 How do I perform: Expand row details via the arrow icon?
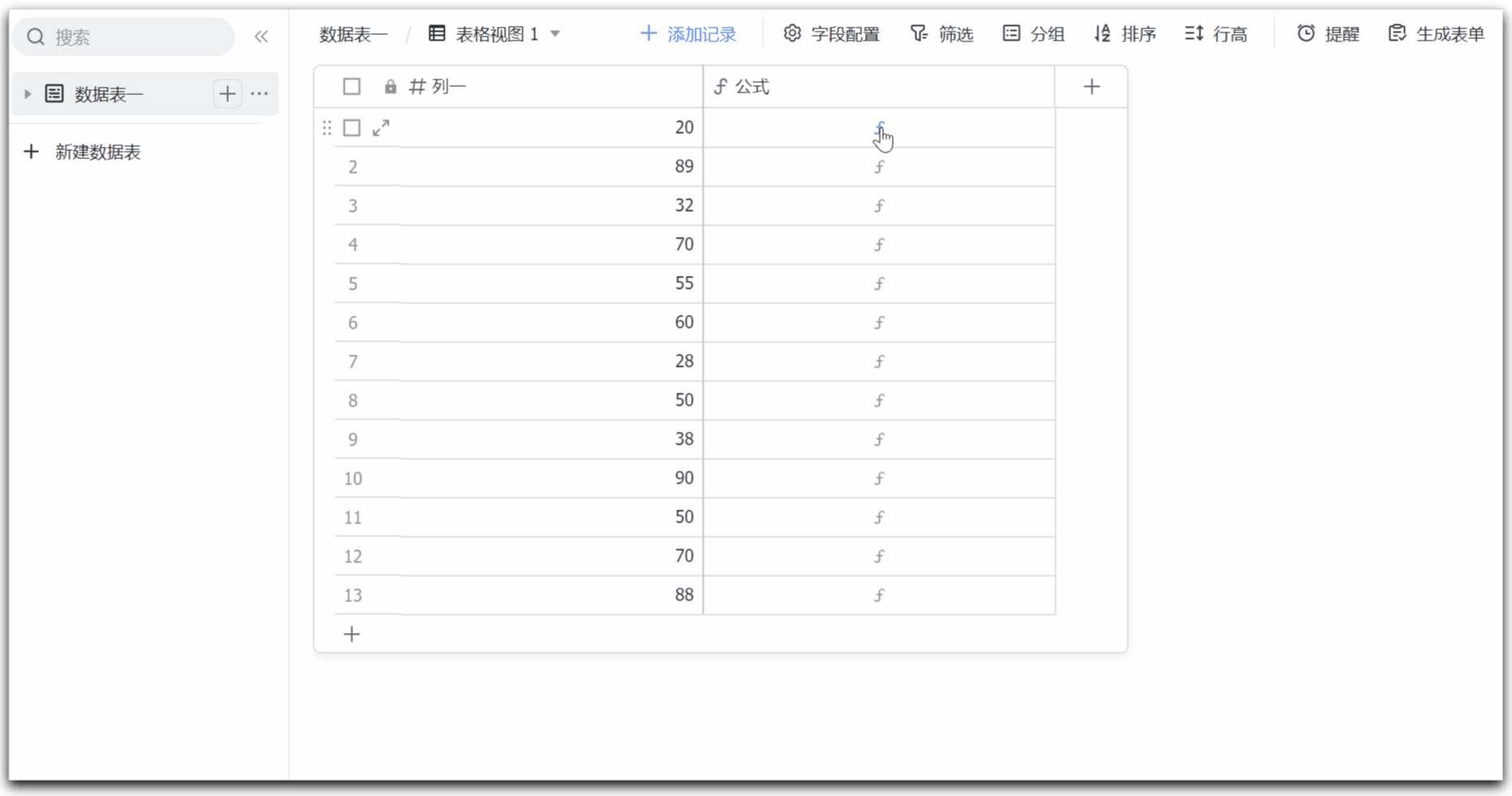[x=381, y=127]
